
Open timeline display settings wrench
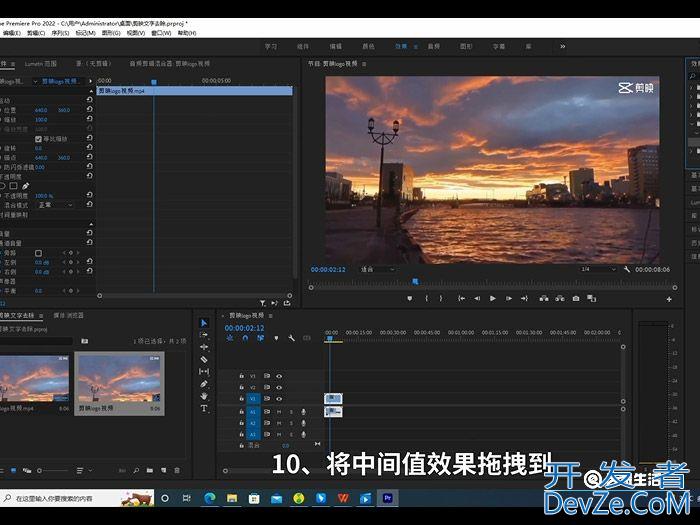point(292,338)
